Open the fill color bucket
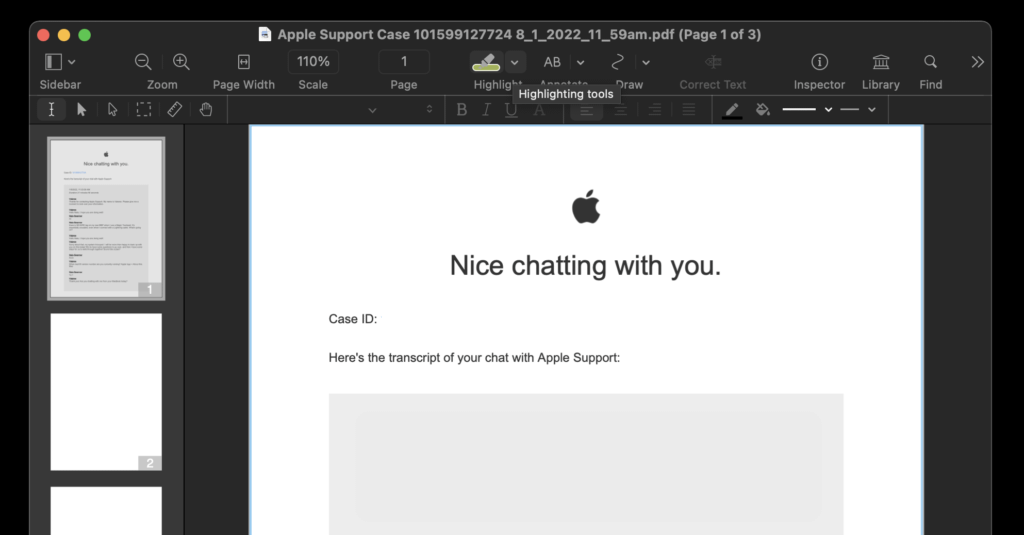Screen dimensions: 1024x535 (762, 110)
